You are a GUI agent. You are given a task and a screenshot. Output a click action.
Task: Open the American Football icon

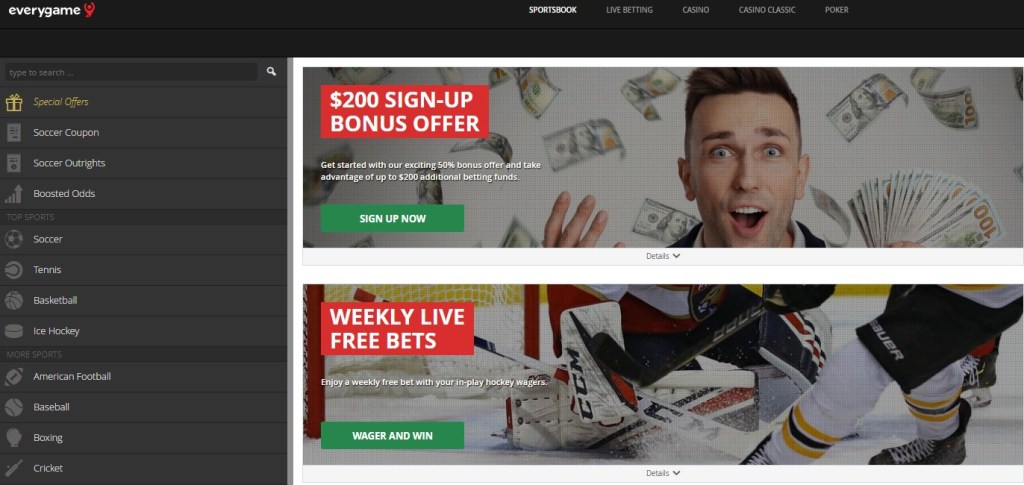(x=14, y=377)
